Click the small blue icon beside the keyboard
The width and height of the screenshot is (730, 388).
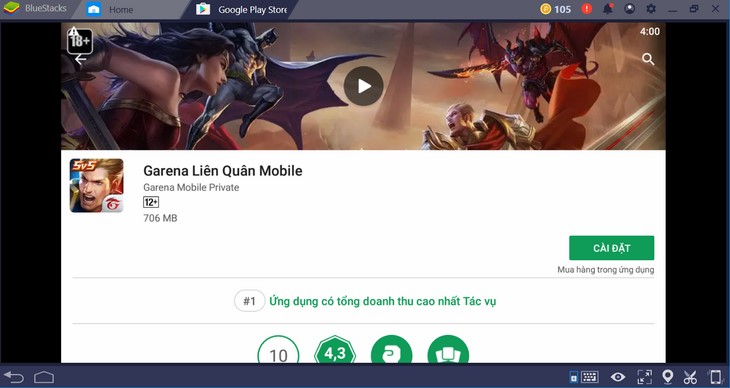tap(574, 377)
